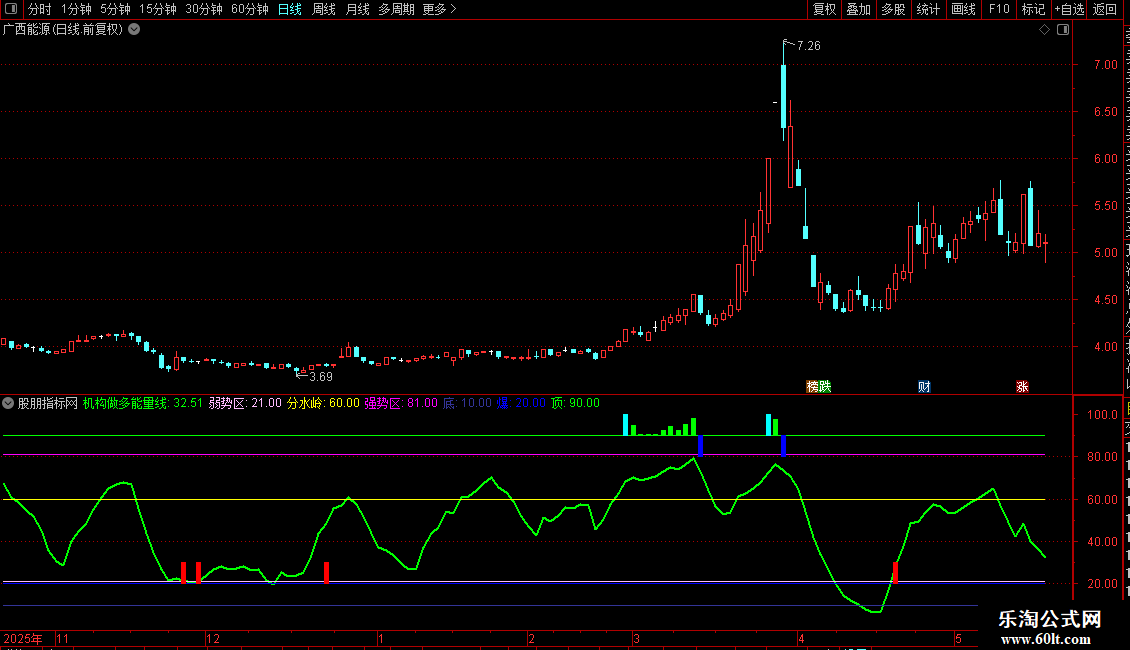Click the diamond icon above the chart
This screenshot has width=1130, height=650.
click(x=1044, y=30)
